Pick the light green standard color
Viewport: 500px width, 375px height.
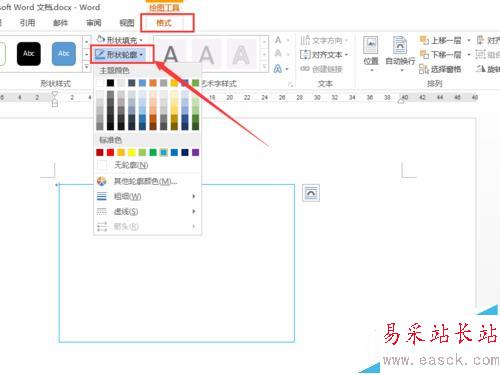[142, 152]
